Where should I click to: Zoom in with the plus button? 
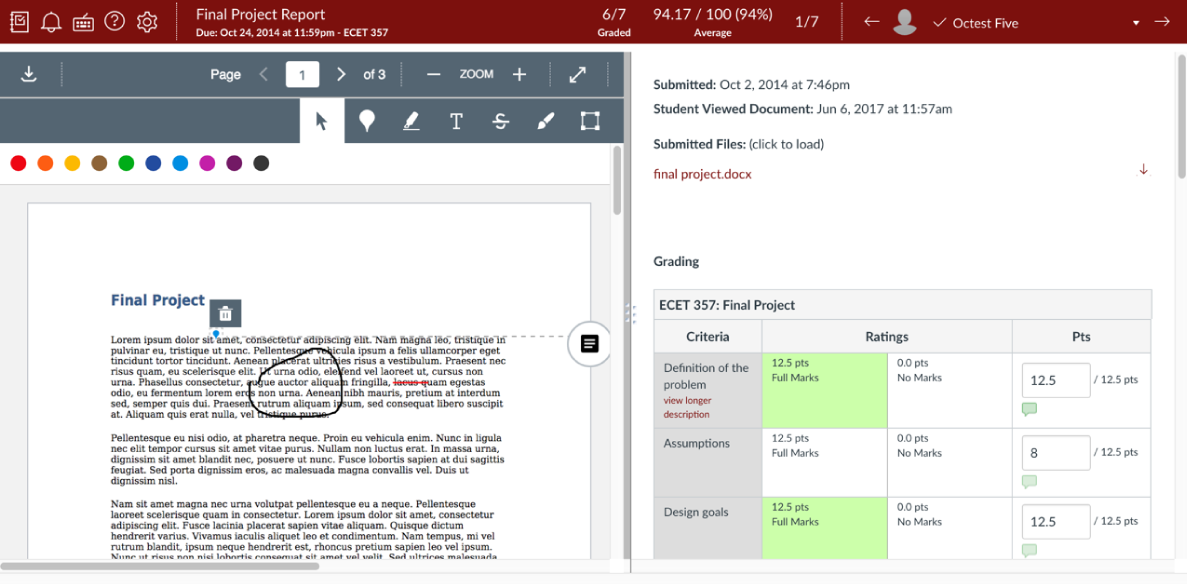point(519,74)
